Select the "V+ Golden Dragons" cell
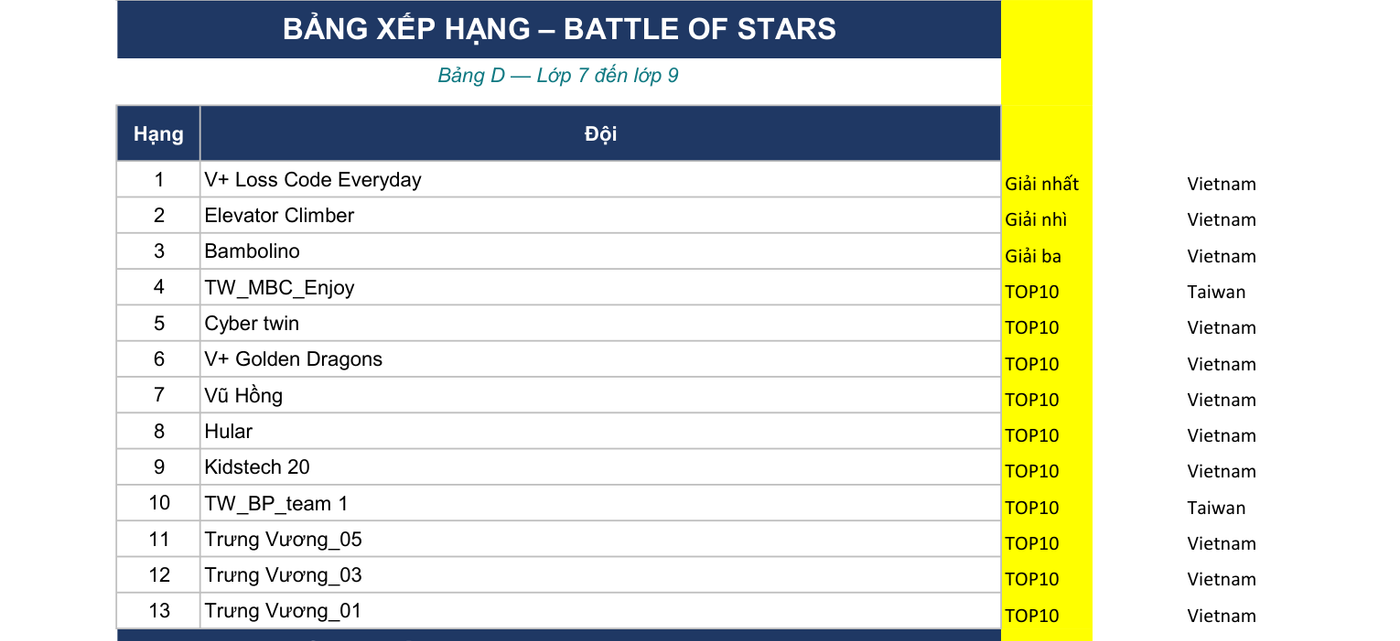Screen dimensions: 1400x641 click(600, 359)
